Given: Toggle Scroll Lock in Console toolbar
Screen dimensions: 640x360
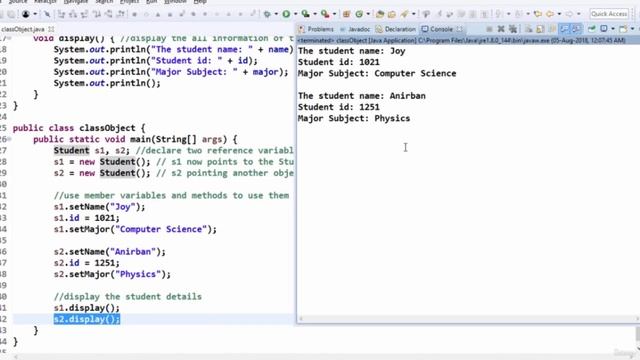Looking at the screenshot, I should coord(540,29).
